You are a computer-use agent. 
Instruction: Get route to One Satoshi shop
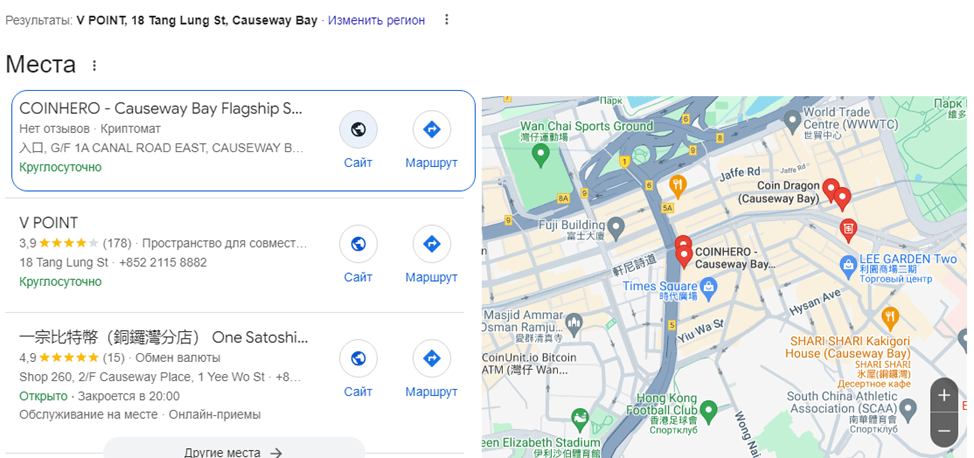pos(431,359)
